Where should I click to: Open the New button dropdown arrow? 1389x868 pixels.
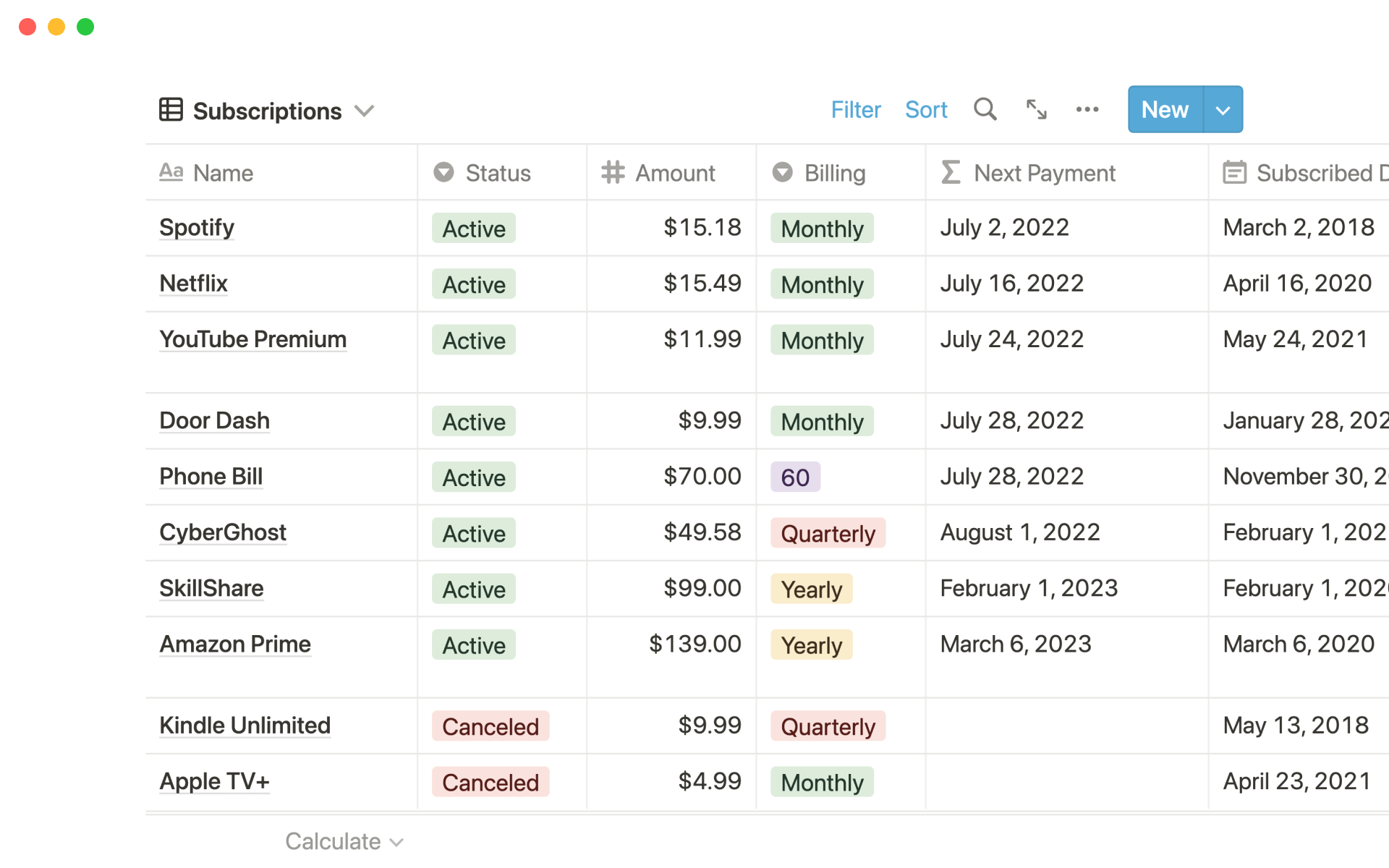click(x=1223, y=110)
